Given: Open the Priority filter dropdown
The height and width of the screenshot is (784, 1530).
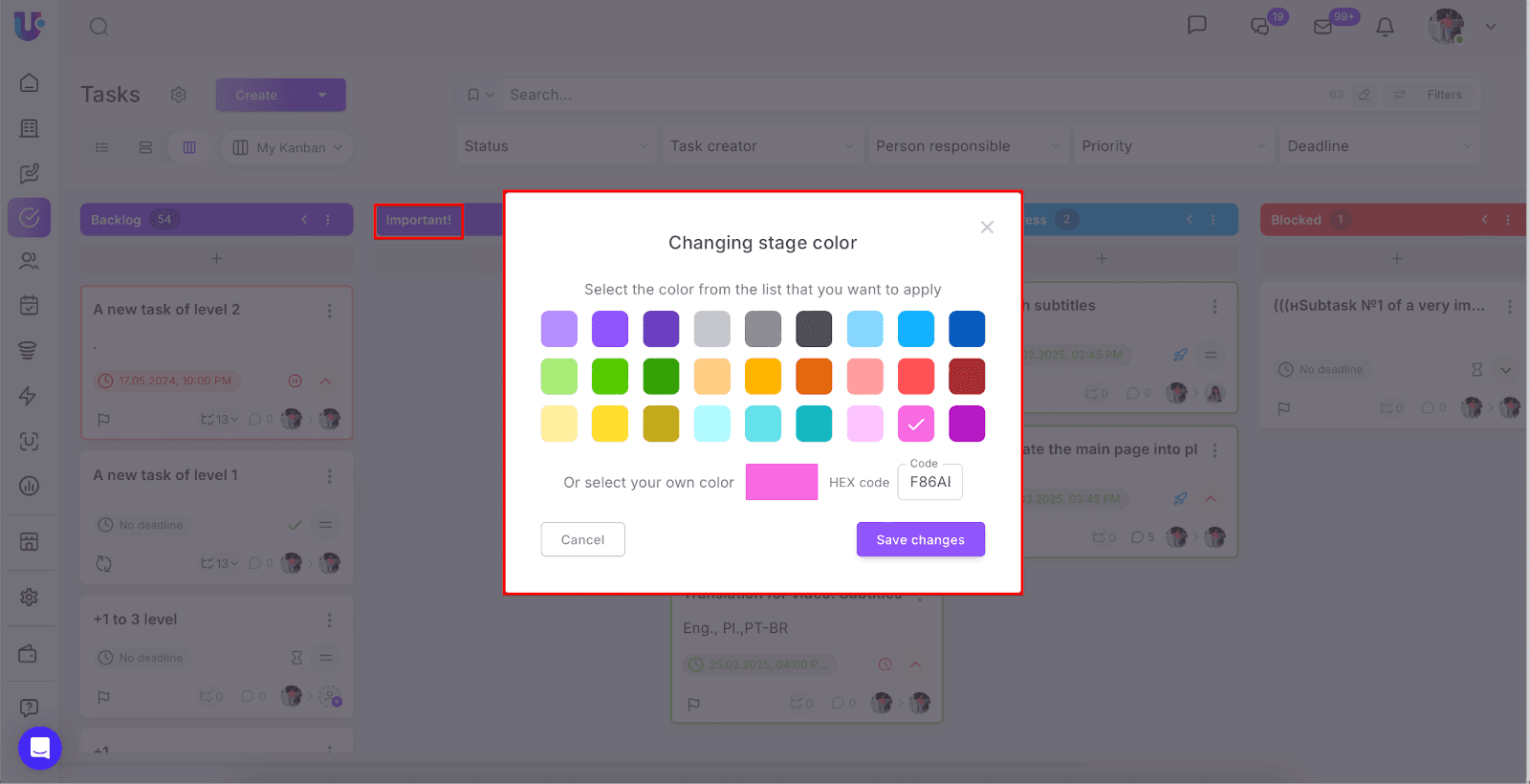Looking at the screenshot, I should coord(1172,146).
